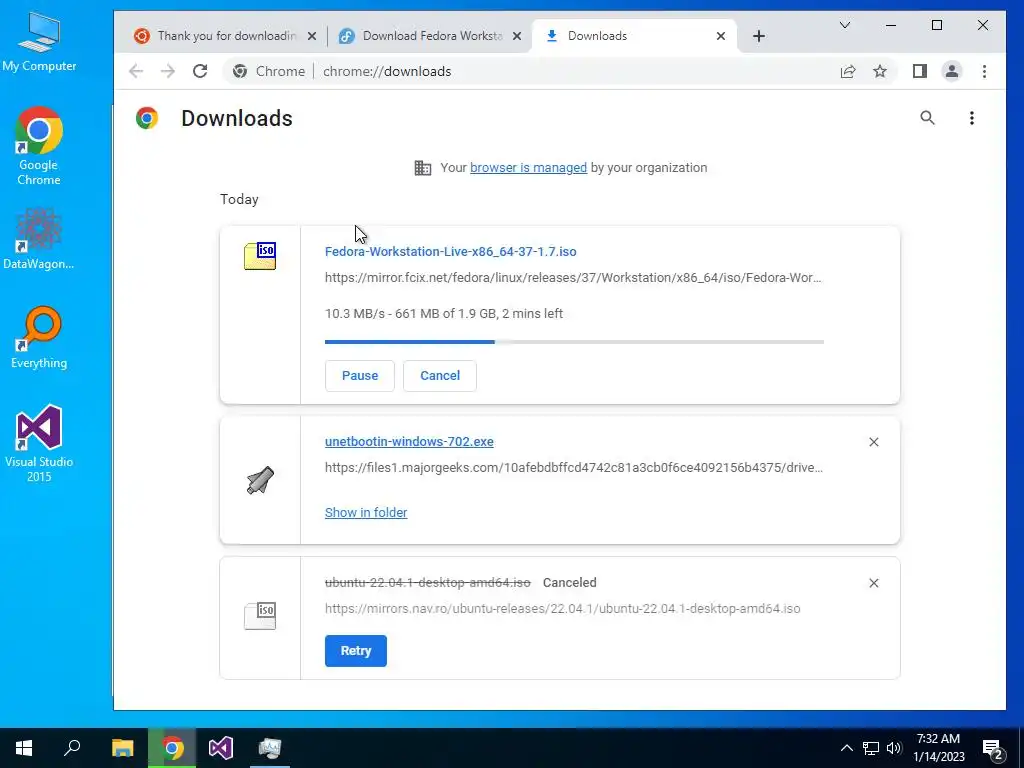Close the Downloads tab
The width and height of the screenshot is (1024, 768).
click(x=720, y=36)
